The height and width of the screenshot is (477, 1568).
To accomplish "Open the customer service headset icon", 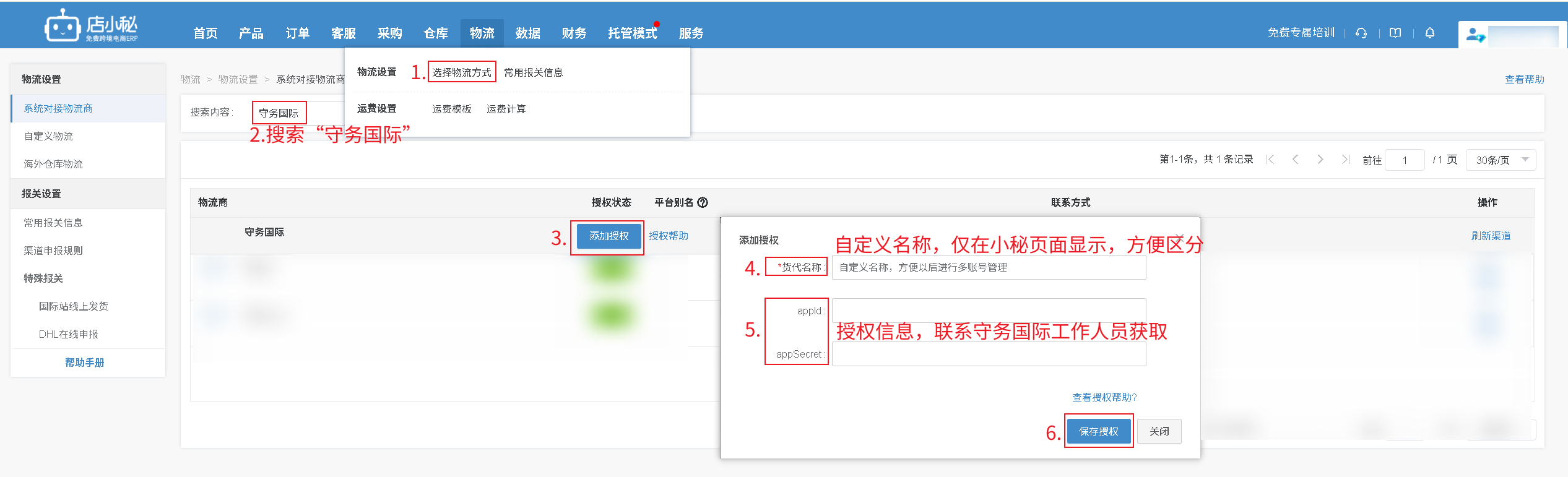I will point(1361,33).
